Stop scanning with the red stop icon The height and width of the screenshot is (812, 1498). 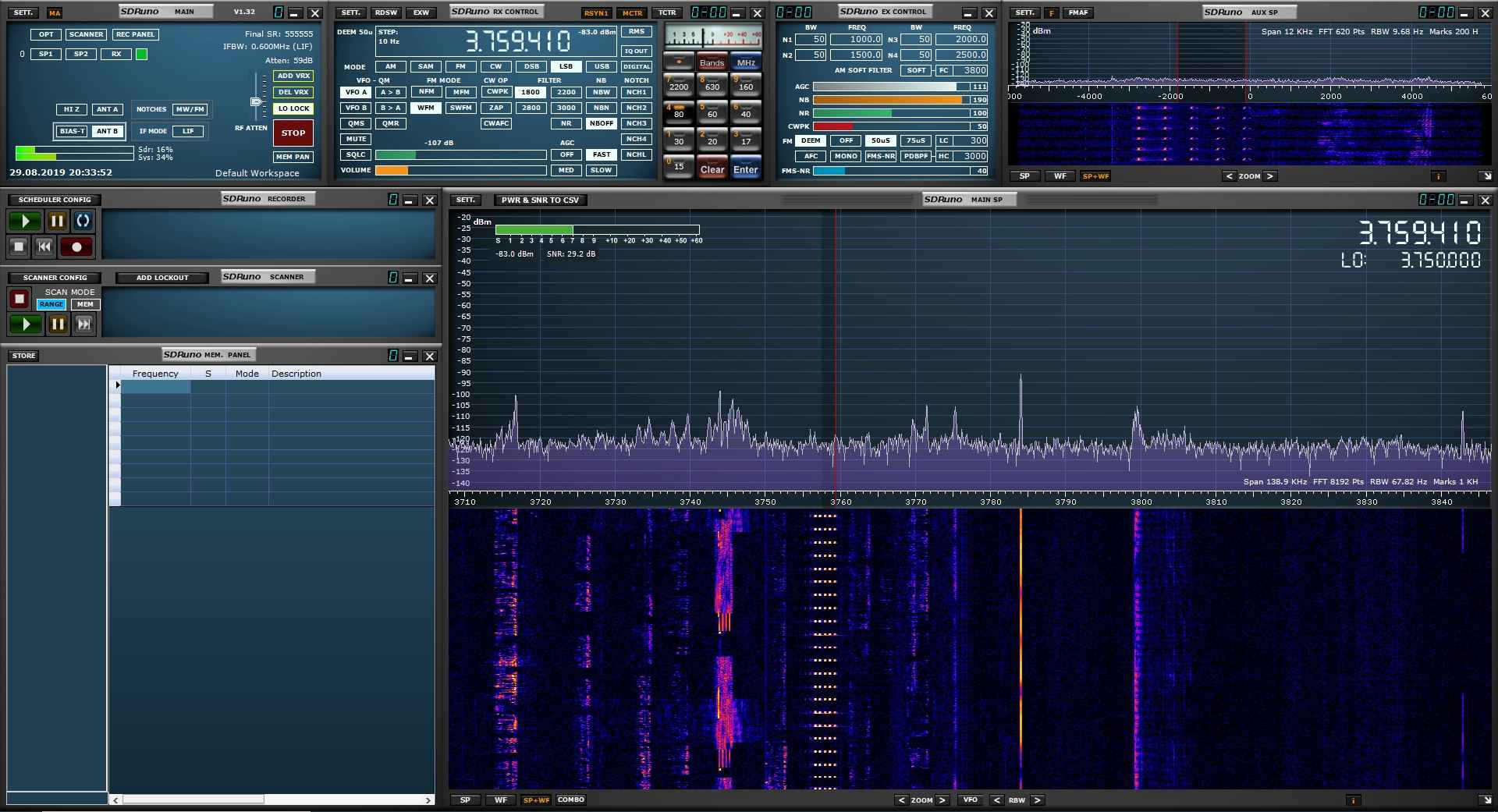click(20, 299)
